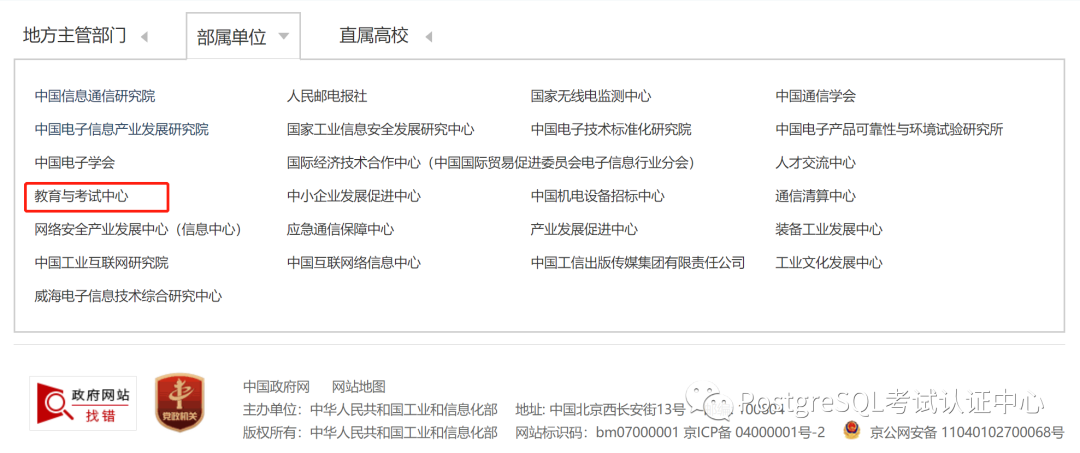Open 国家工业信息安全发展研究中心 link

click(381, 129)
